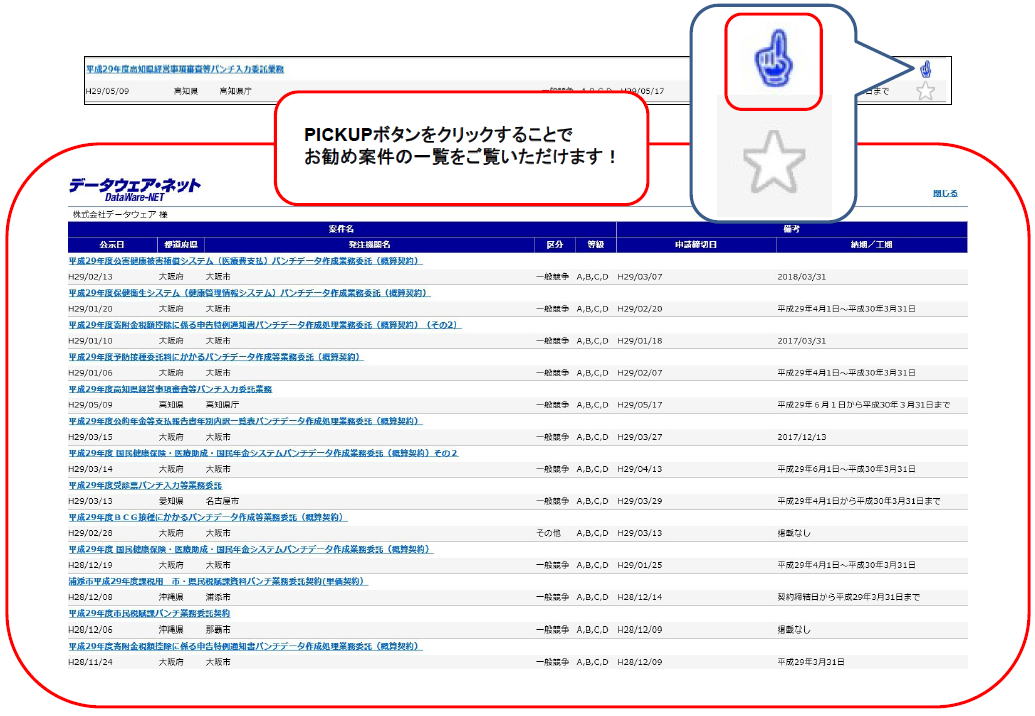Click the 区分 column header
Viewport: 1035px width, 716px height.
pyautogui.click(x=554, y=245)
